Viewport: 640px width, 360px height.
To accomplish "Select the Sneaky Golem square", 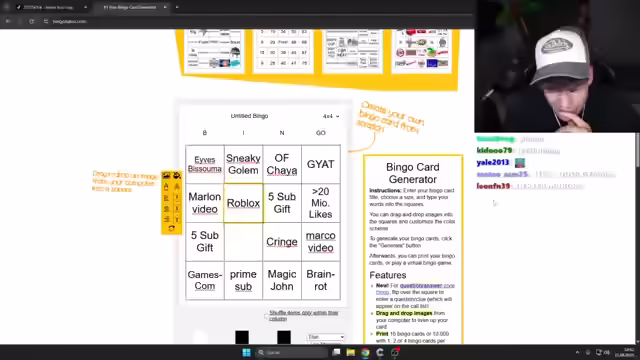I will click(243, 164).
